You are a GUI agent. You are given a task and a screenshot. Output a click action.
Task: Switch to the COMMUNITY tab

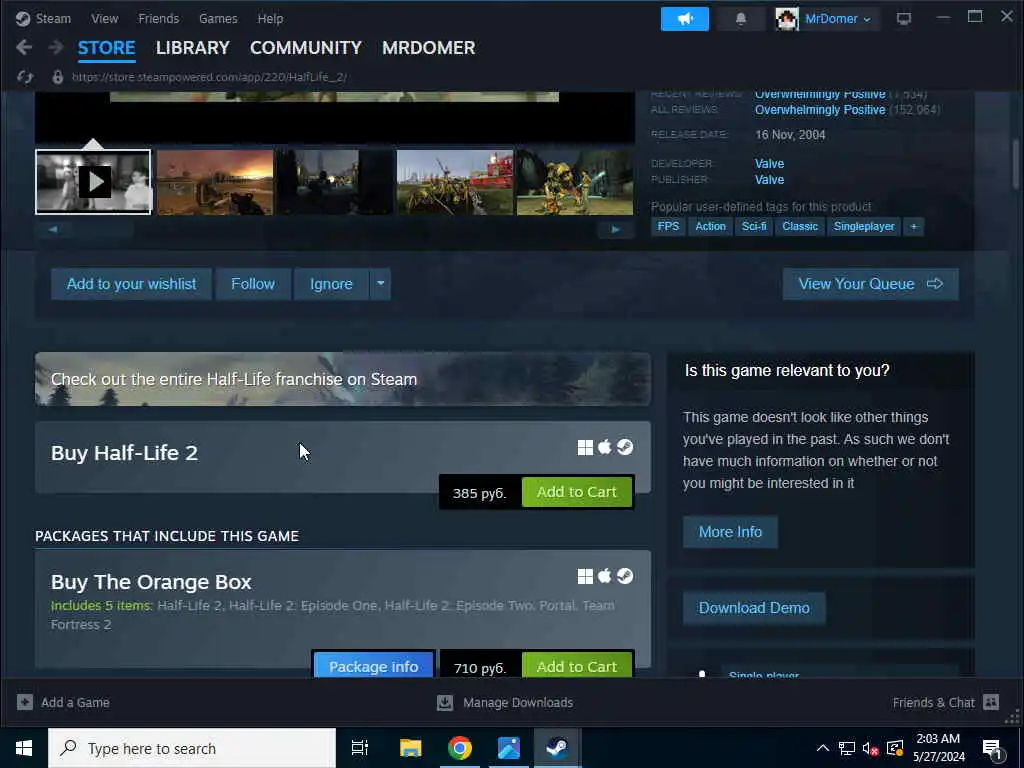[x=306, y=48]
